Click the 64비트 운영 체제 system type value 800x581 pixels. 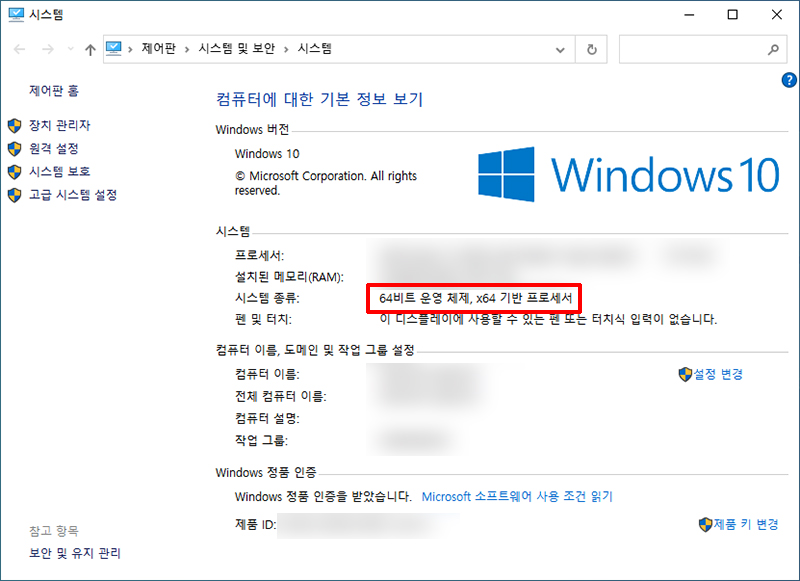tap(476, 298)
